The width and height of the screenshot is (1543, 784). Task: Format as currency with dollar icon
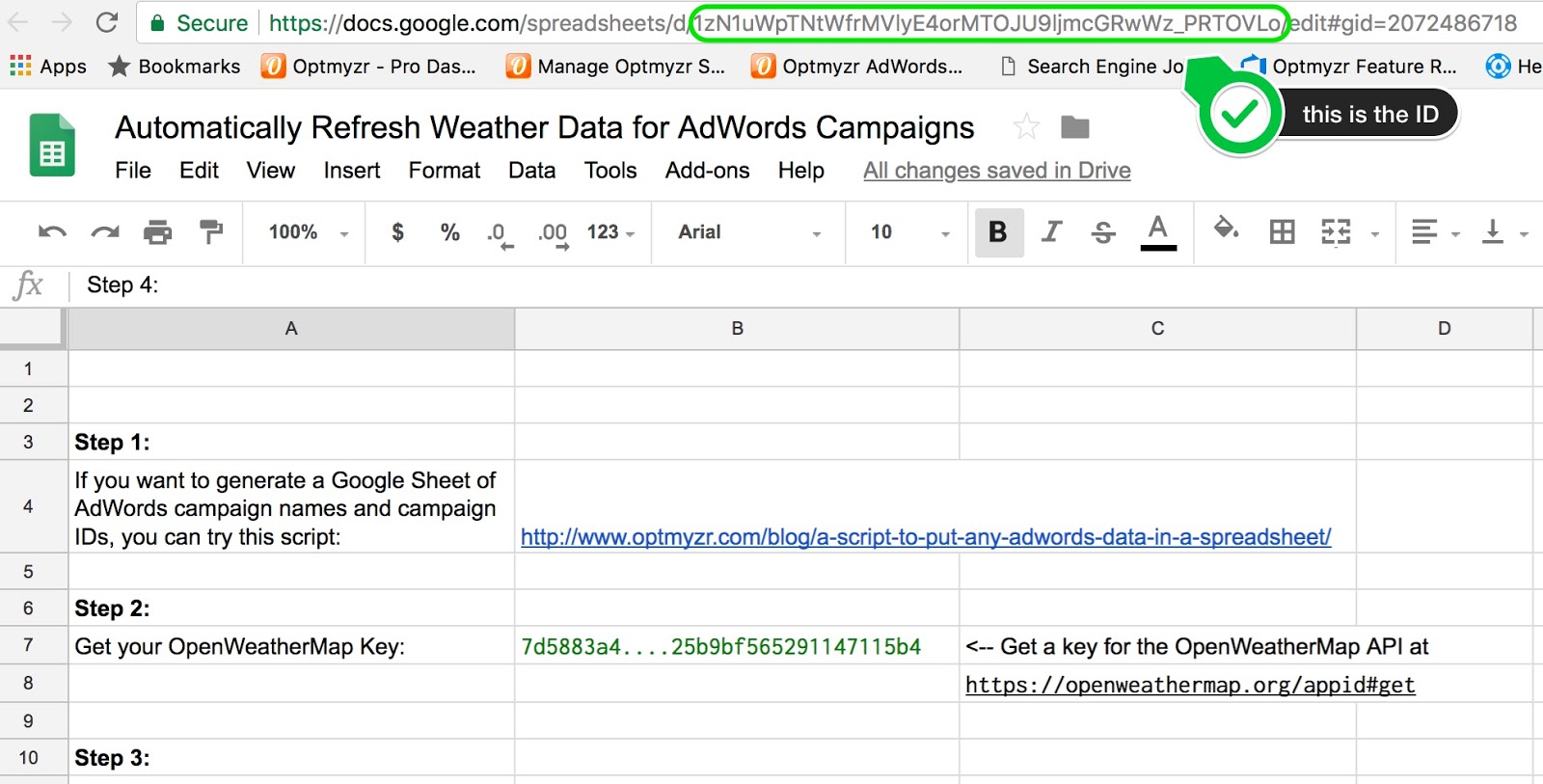point(397,232)
